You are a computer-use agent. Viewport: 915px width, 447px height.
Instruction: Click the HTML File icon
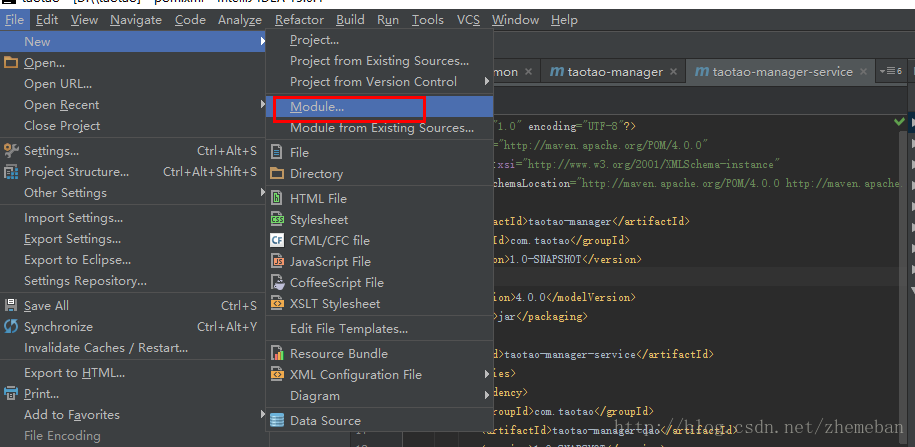(x=277, y=199)
